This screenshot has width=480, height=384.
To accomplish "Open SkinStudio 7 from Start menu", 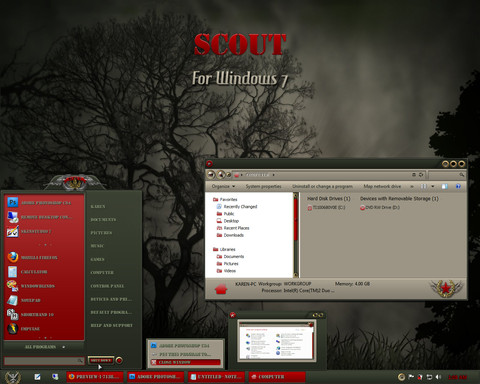I will coord(44,231).
